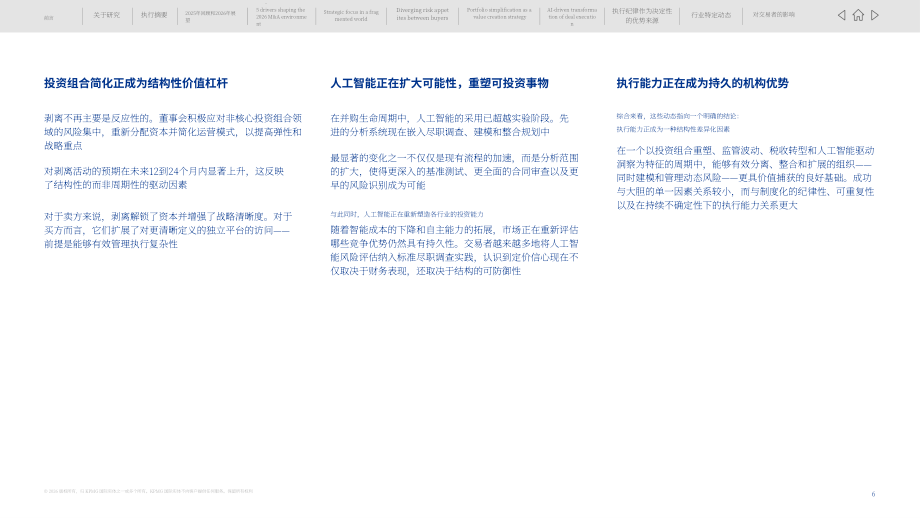Click the page number 6
This screenshot has height=518, width=920.
click(x=873, y=495)
